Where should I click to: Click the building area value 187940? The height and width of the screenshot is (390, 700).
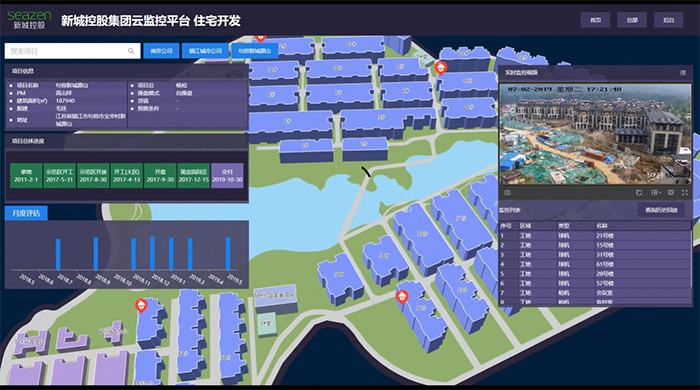65,101
